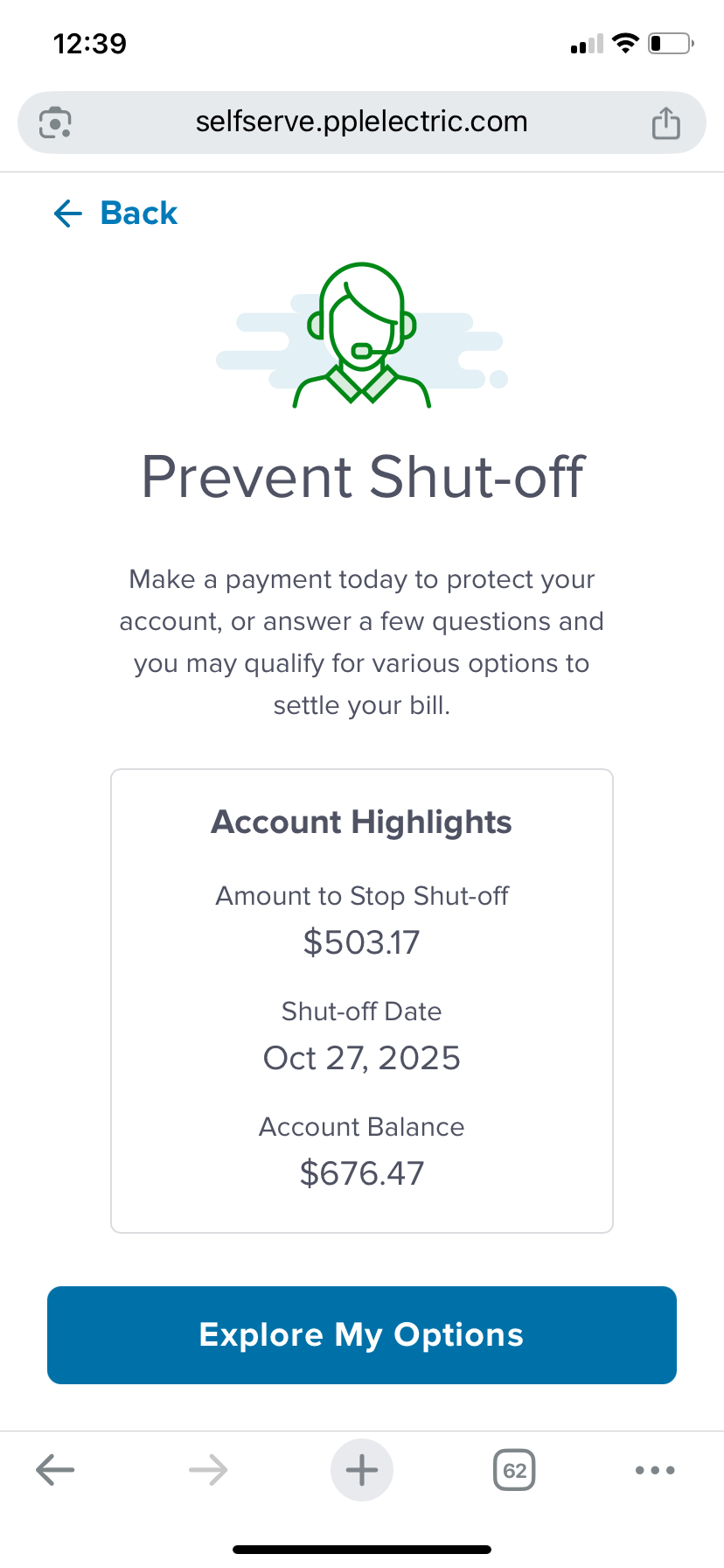Go to previous page with browser back arrow
The image size is (724, 1568).
pyautogui.click(x=55, y=1470)
